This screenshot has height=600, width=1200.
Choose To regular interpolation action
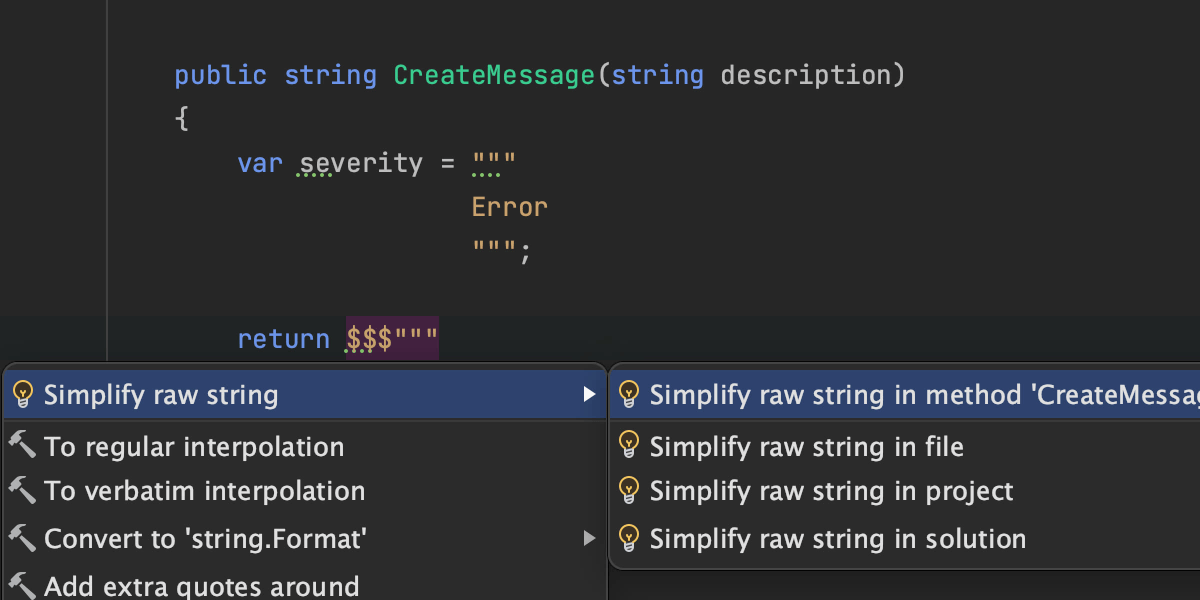[x=194, y=447]
